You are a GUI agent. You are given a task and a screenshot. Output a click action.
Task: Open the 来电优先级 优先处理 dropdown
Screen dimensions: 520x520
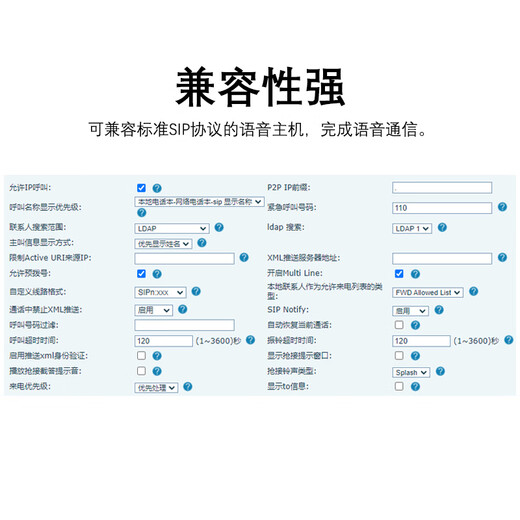tap(156, 388)
